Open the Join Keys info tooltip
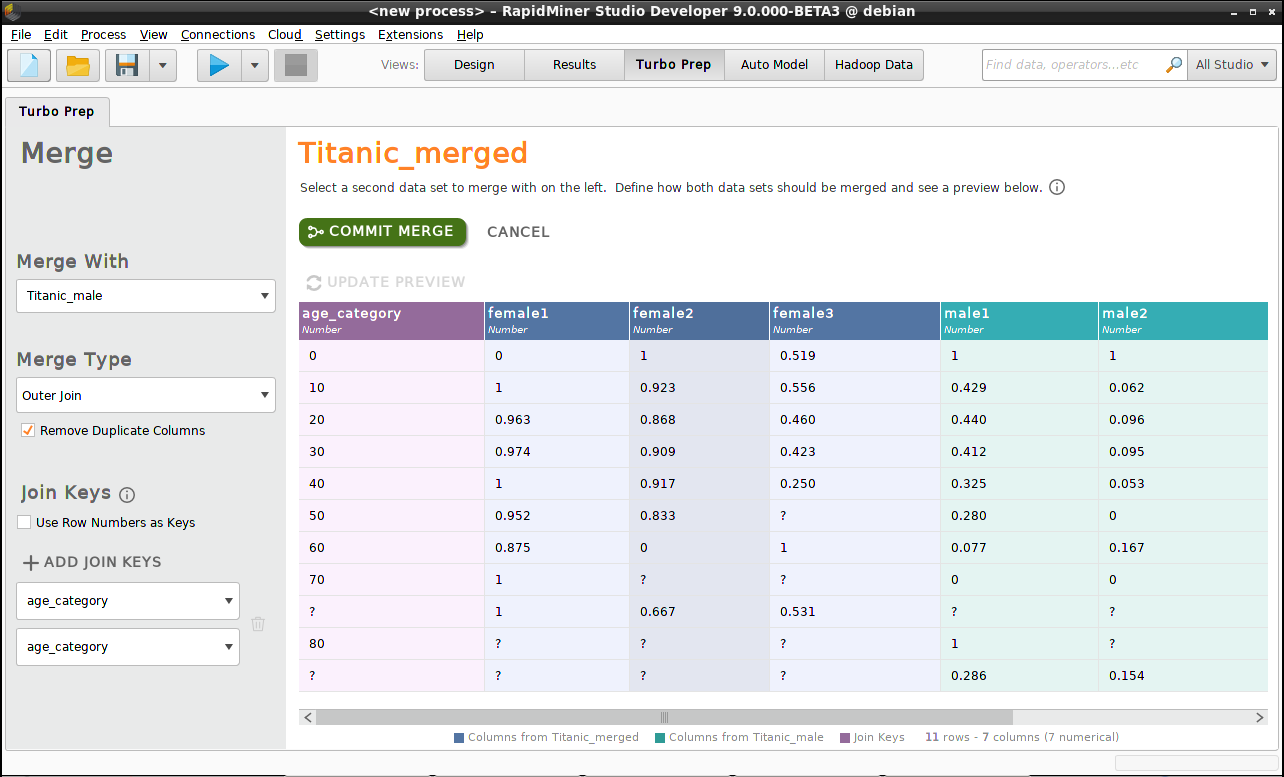 coord(126,494)
